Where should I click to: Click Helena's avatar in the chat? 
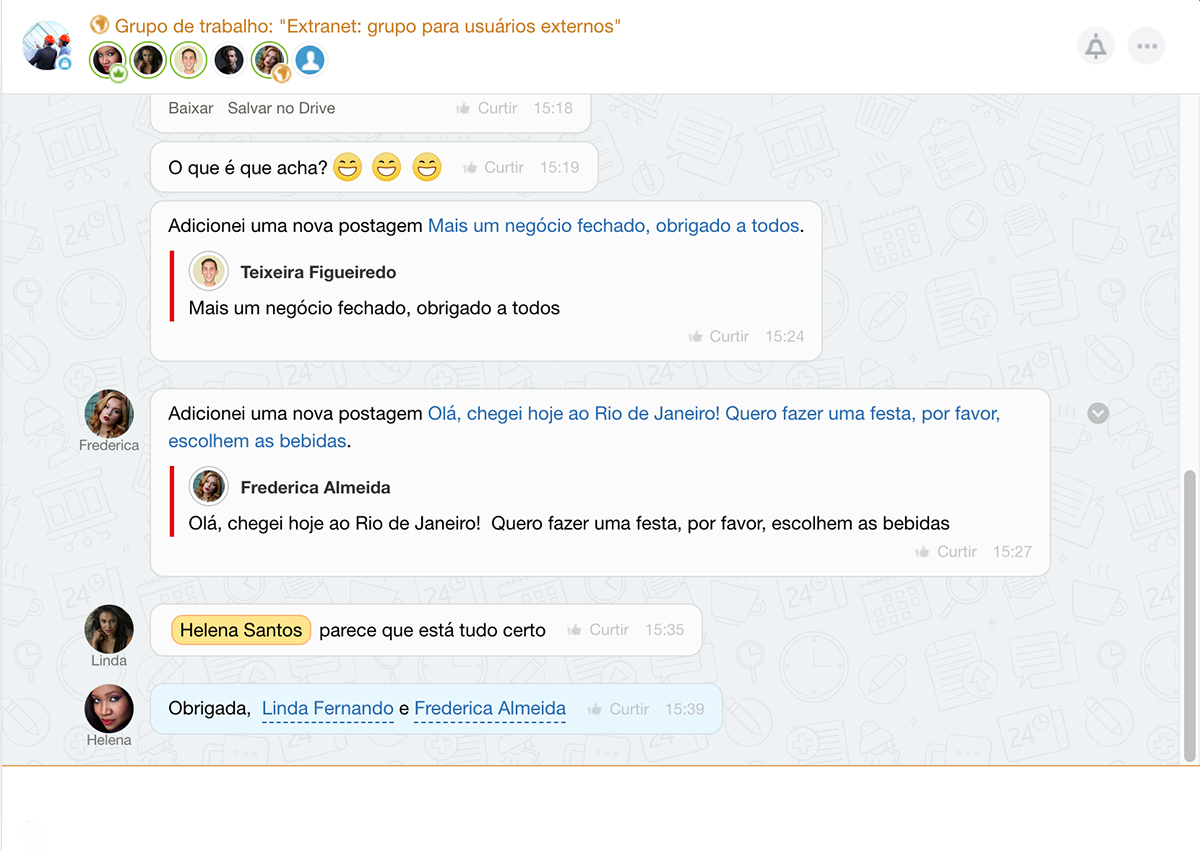(109, 708)
